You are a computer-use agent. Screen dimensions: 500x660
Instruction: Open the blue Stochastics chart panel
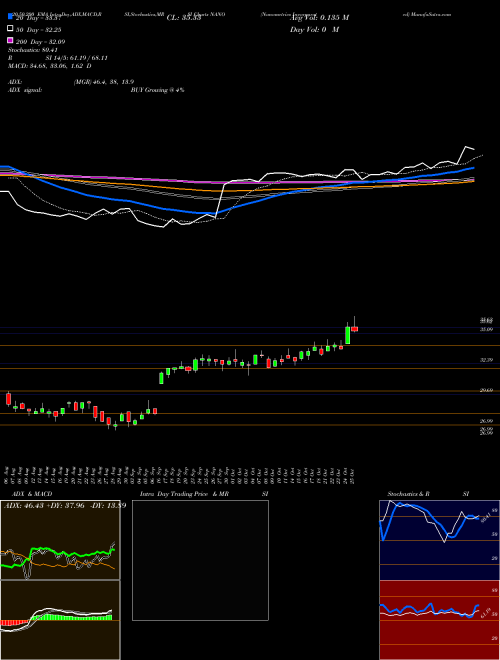(x=439, y=540)
